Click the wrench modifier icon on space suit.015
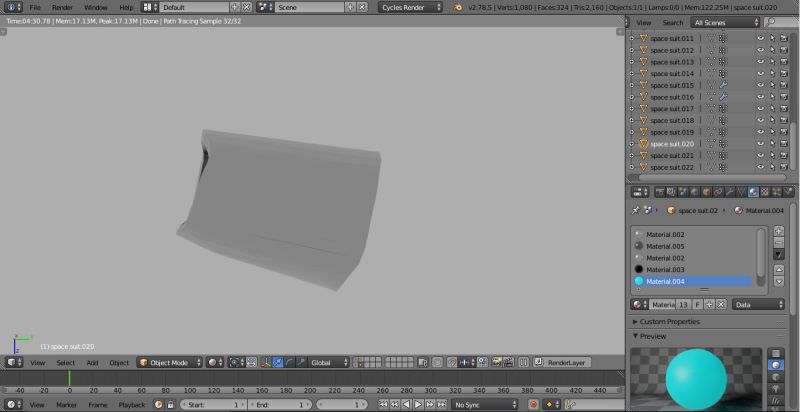Viewport: 800px width, 412px height. (x=723, y=85)
